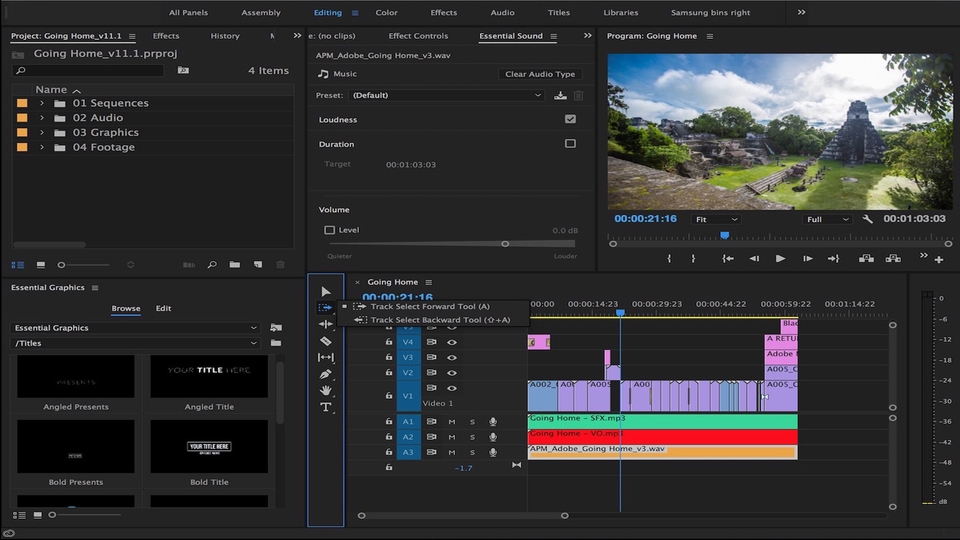
Task: Click the Ripple Edit tool
Action: [326, 324]
